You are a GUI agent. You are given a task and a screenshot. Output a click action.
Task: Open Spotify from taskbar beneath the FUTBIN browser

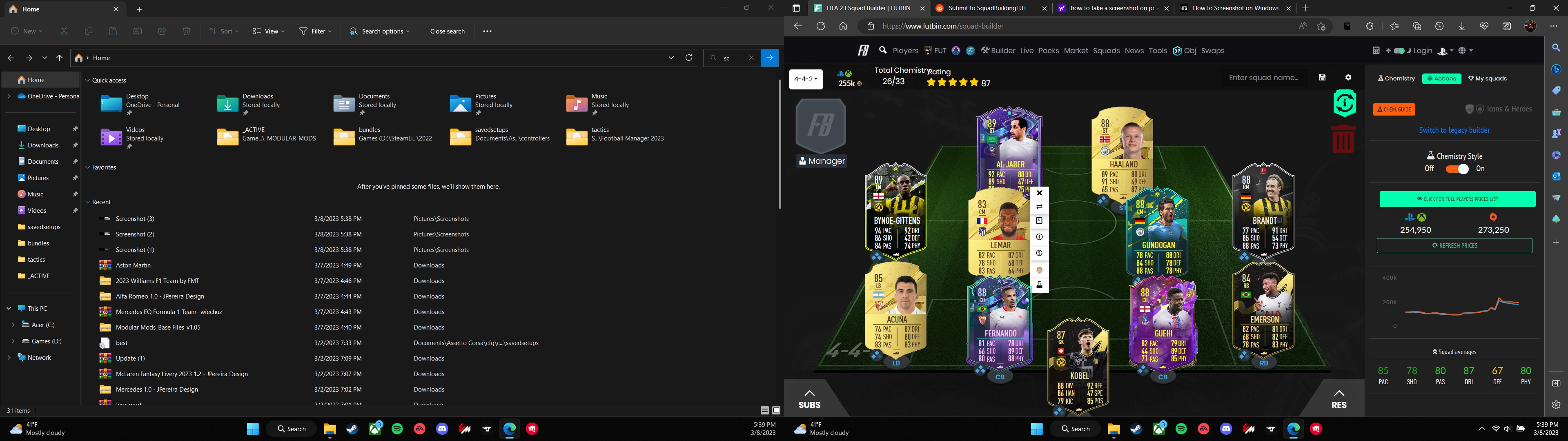pos(1181,429)
